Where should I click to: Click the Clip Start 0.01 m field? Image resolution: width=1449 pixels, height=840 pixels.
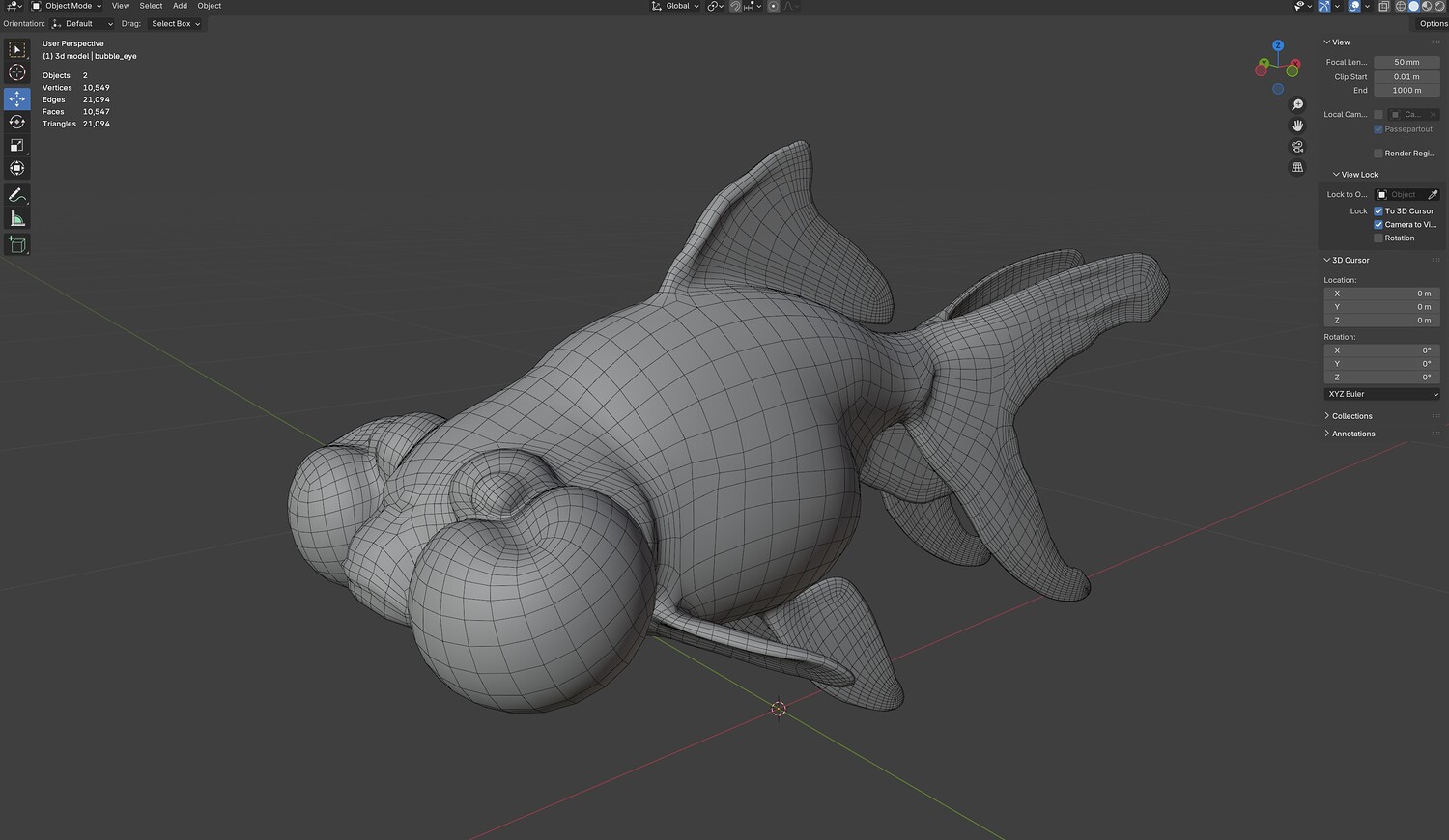click(x=1406, y=77)
